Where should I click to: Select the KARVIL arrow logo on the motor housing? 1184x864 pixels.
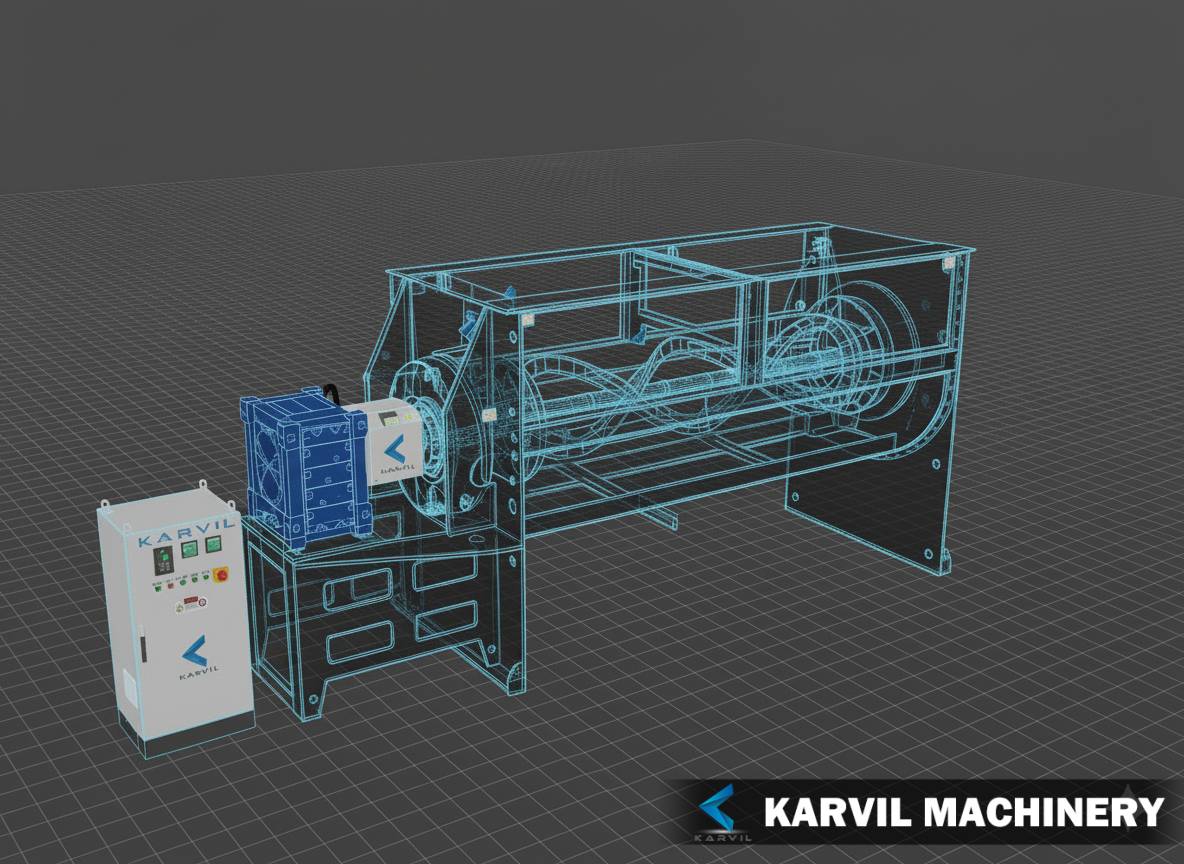(x=396, y=448)
